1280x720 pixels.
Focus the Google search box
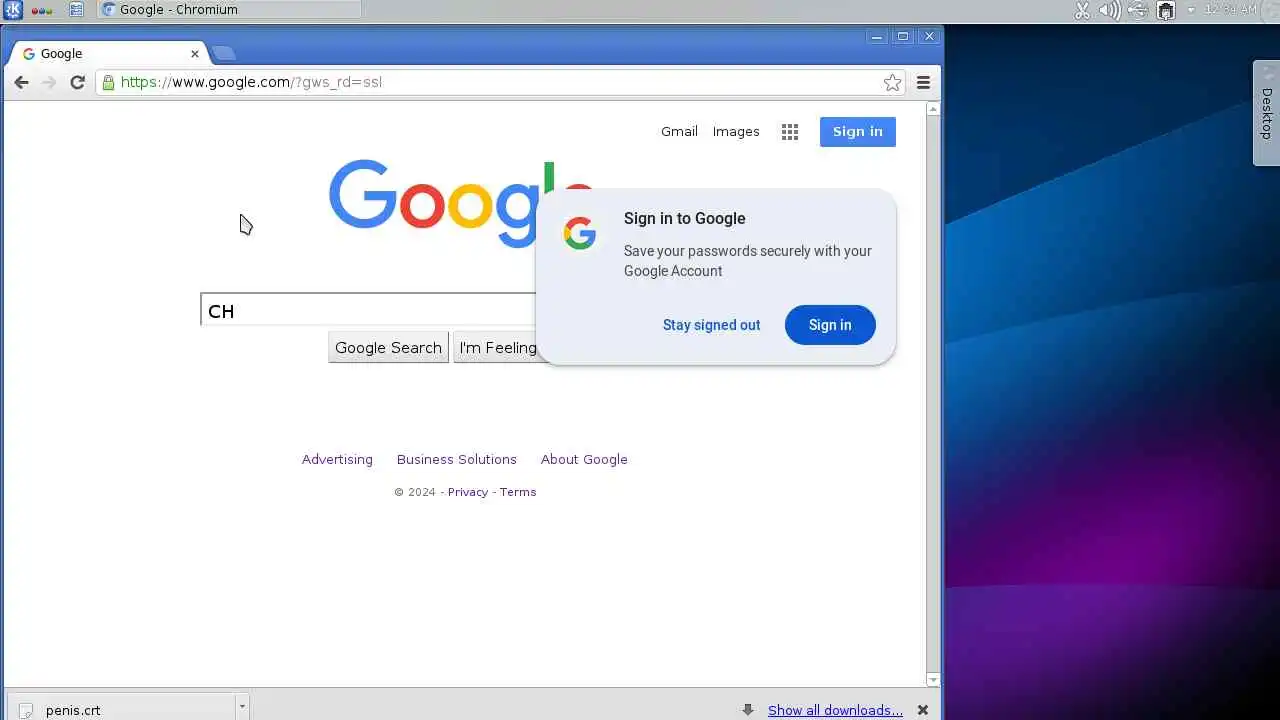click(368, 311)
